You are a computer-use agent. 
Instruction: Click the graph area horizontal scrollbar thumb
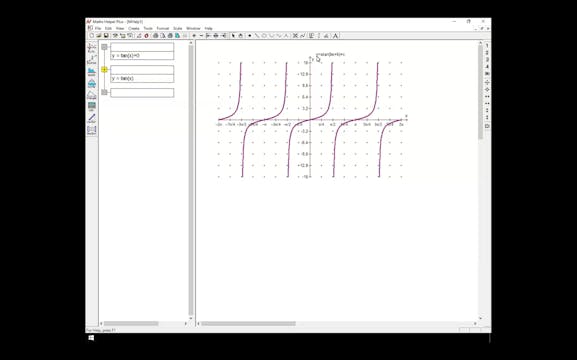(248, 324)
